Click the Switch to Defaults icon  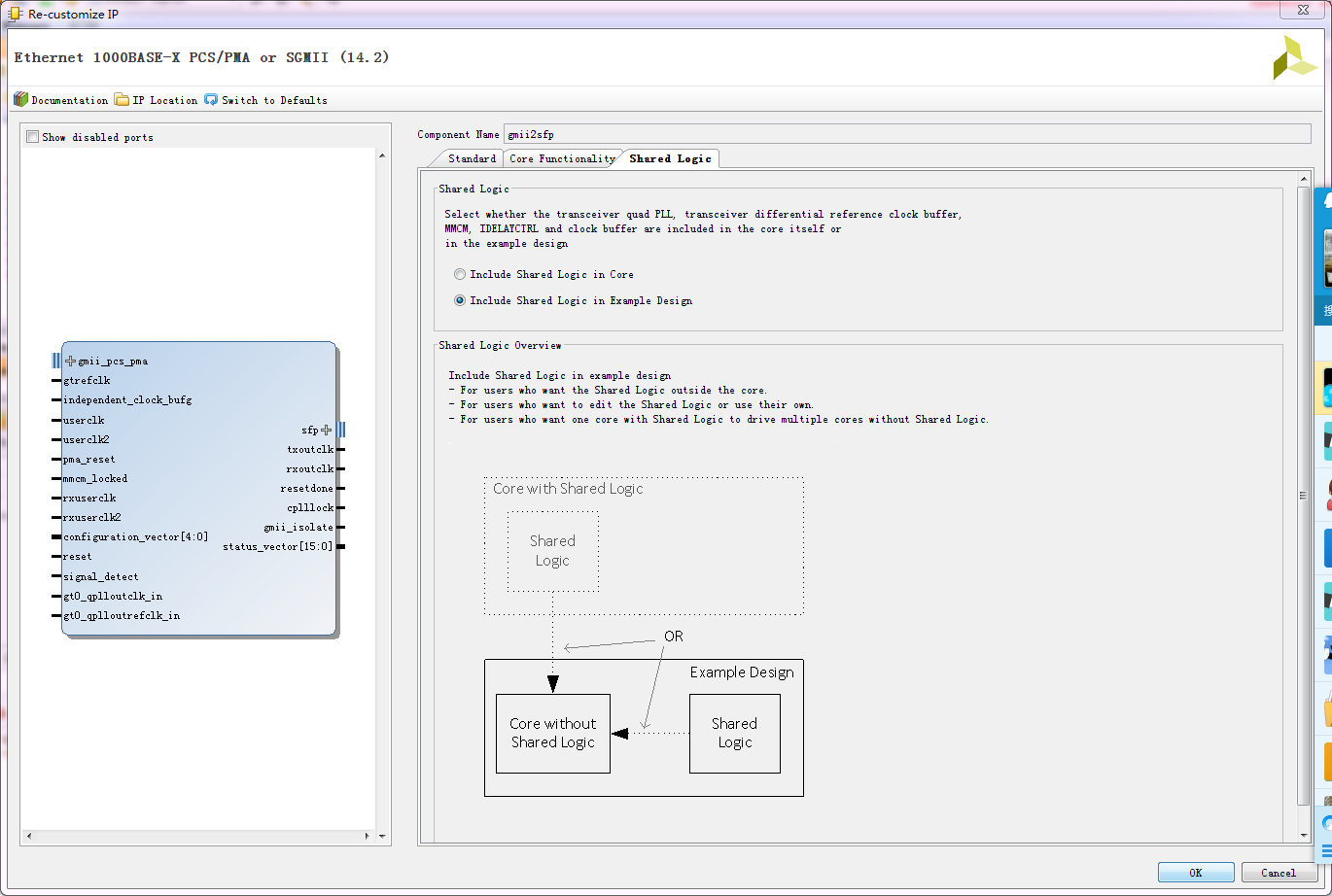coord(211,99)
